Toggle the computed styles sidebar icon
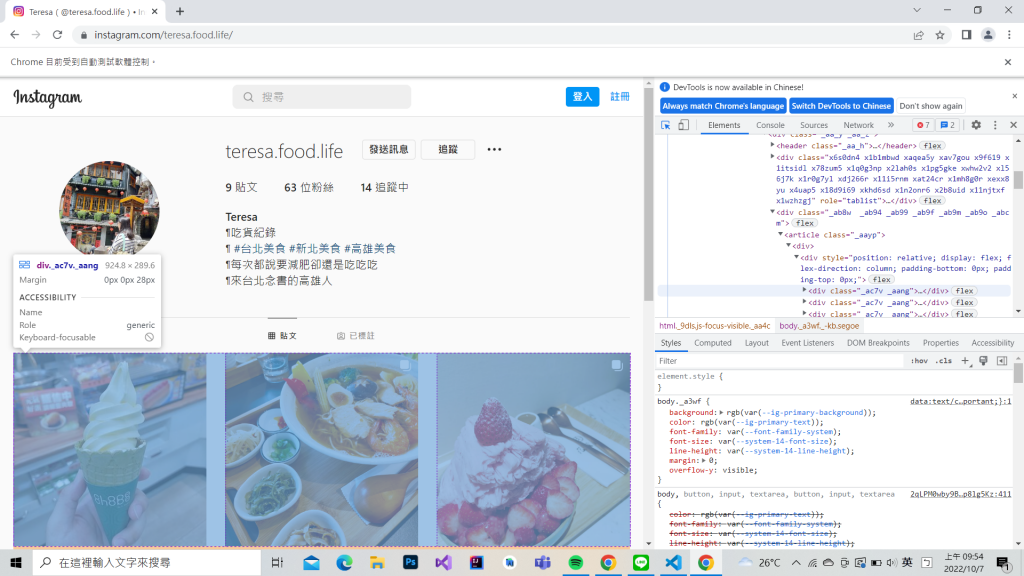Screen dimensions: 1024x576 [1002, 360]
